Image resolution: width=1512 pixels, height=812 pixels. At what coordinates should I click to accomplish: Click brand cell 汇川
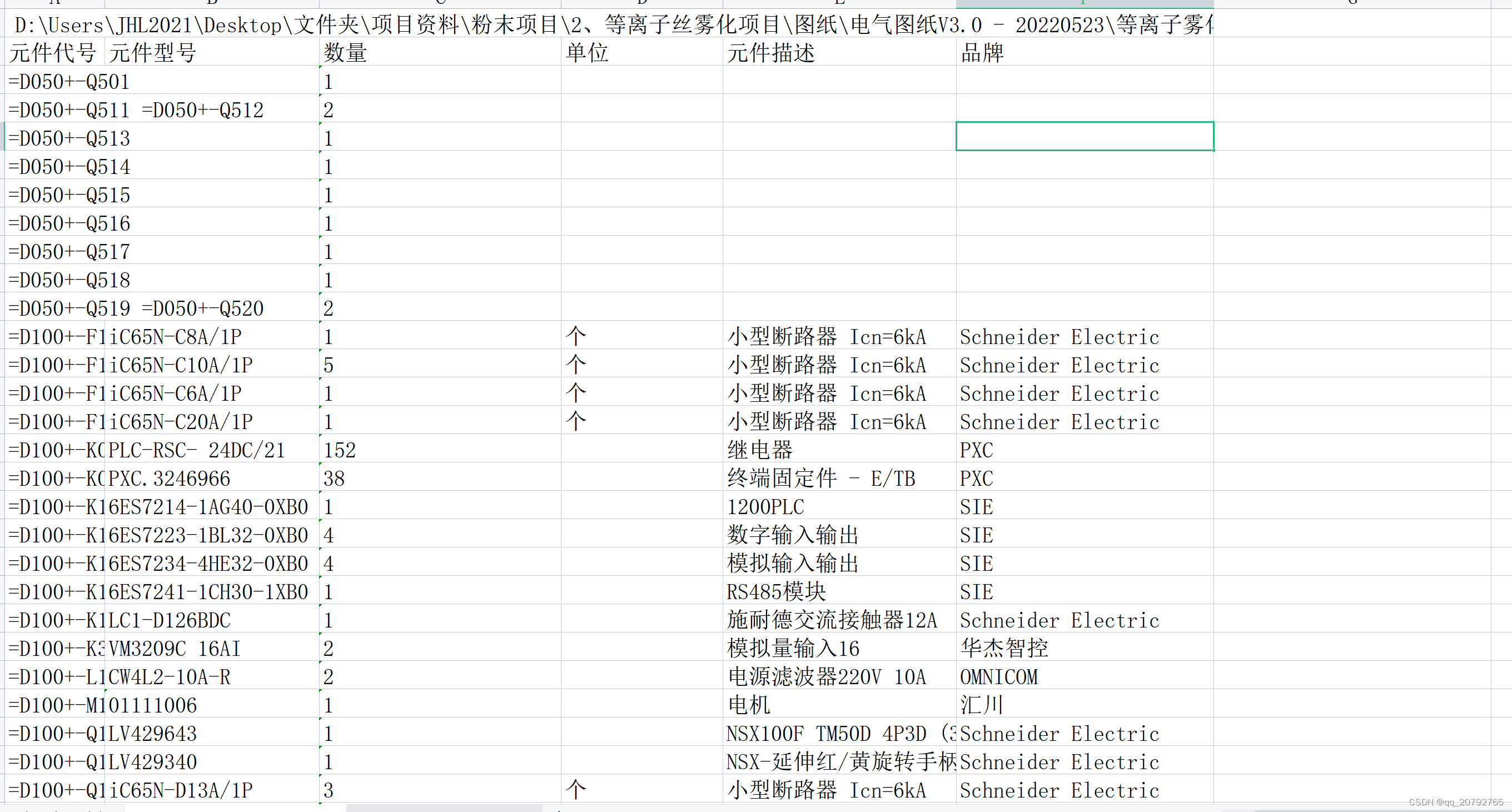[1085, 704]
